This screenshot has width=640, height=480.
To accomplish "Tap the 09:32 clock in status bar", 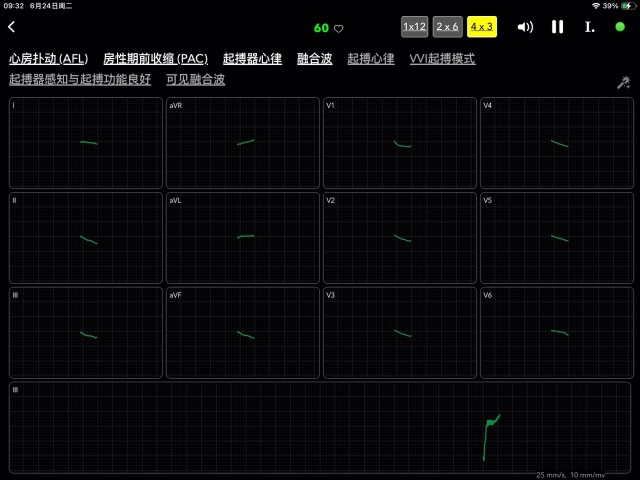I will [13, 6].
